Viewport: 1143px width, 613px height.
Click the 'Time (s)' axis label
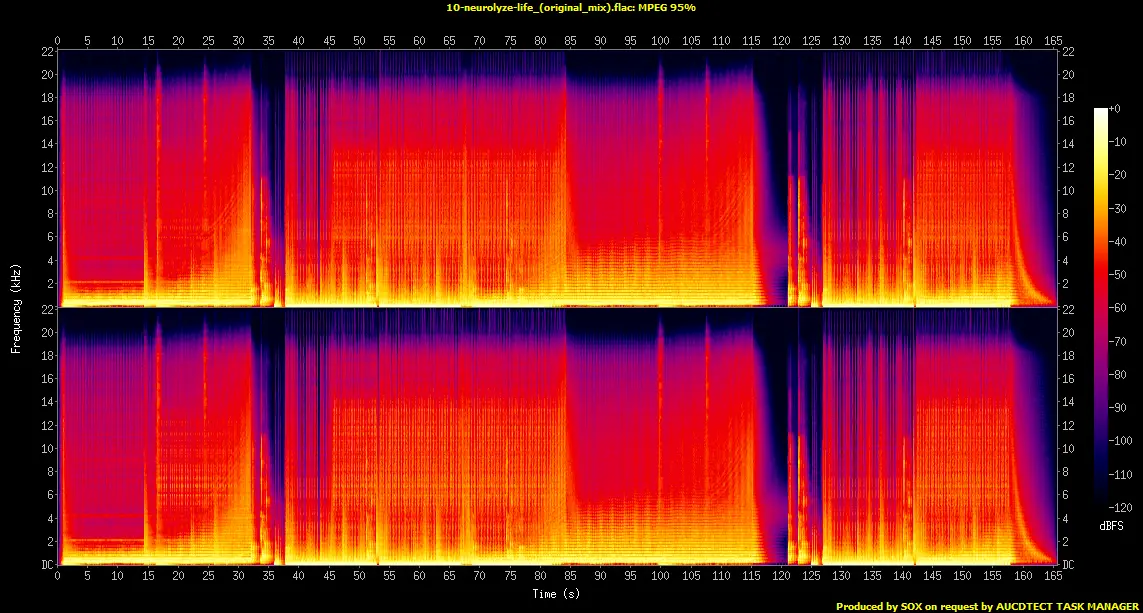556,594
